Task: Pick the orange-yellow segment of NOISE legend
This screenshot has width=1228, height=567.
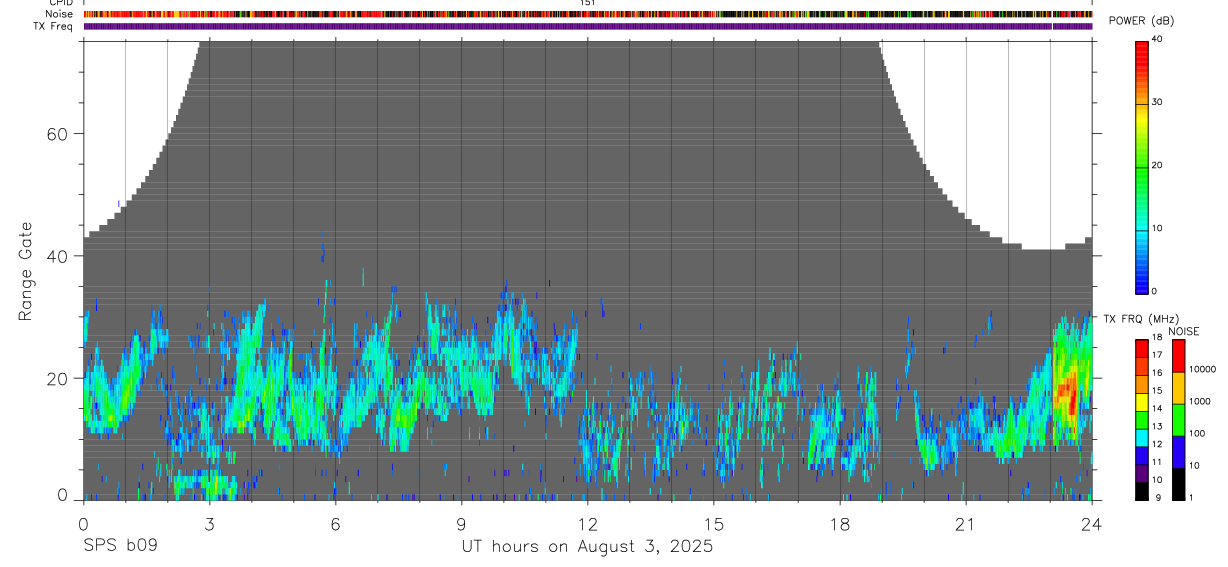Action: 1178,388
